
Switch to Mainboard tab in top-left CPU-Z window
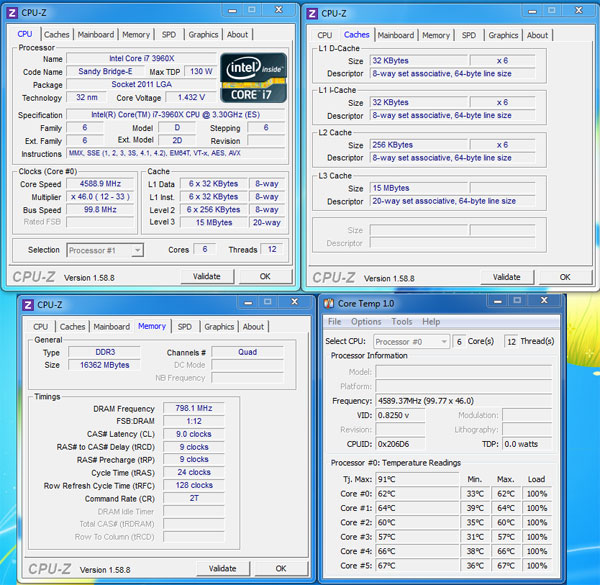[96, 34]
